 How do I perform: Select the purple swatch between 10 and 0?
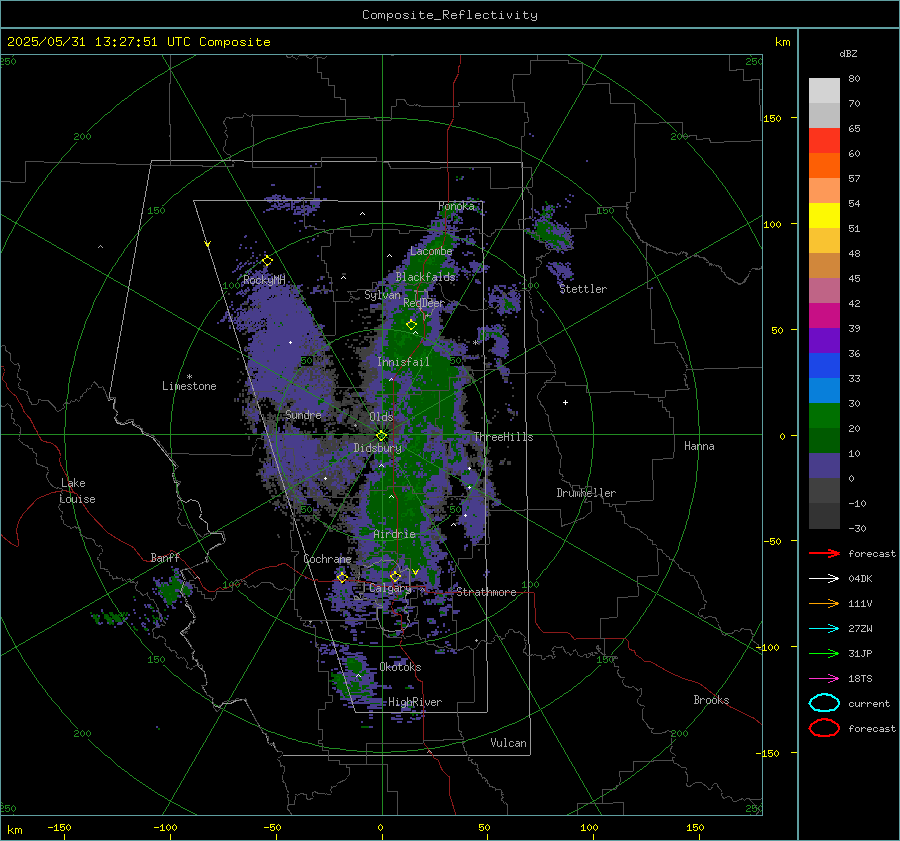[x=824, y=465]
